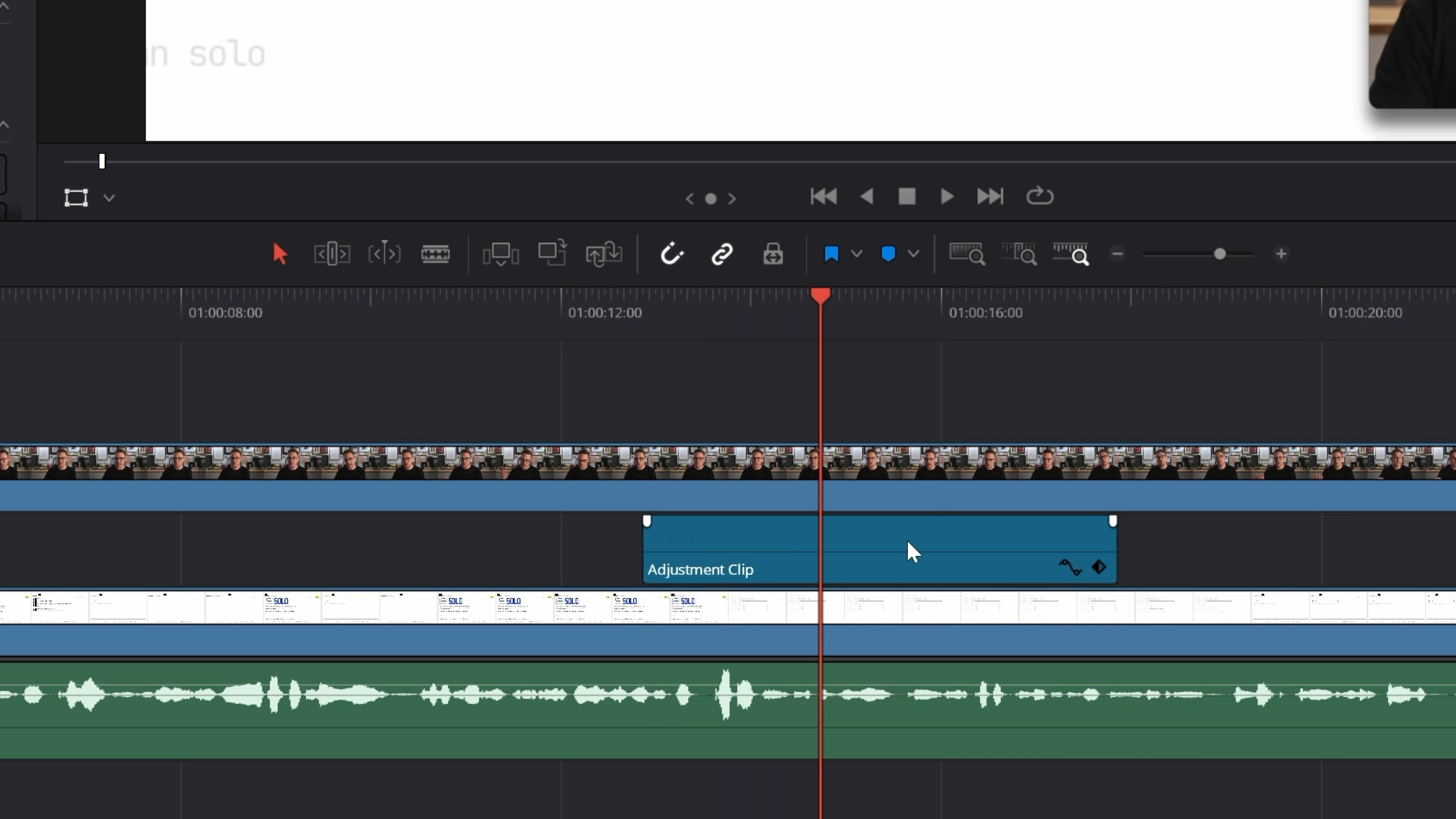This screenshot has height=819, width=1456.
Task: Select the full extent zoom mode
Action: pyautogui.click(x=966, y=254)
